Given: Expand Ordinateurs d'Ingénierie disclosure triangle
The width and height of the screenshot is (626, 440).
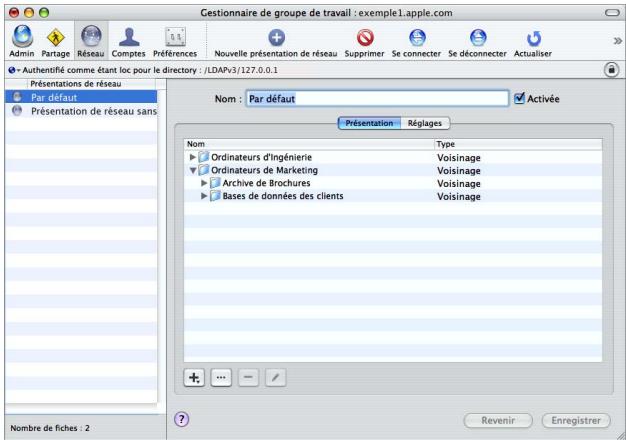Looking at the screenshot, I should pyautogui.click(x=192, y=157).
